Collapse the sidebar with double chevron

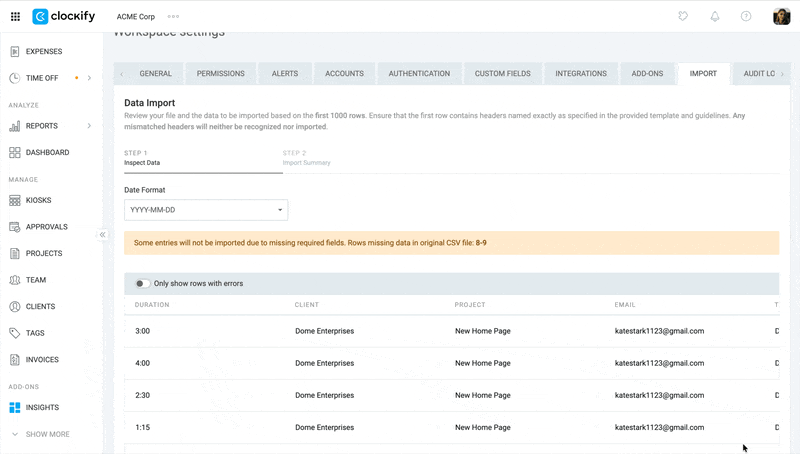pos(102,235)
